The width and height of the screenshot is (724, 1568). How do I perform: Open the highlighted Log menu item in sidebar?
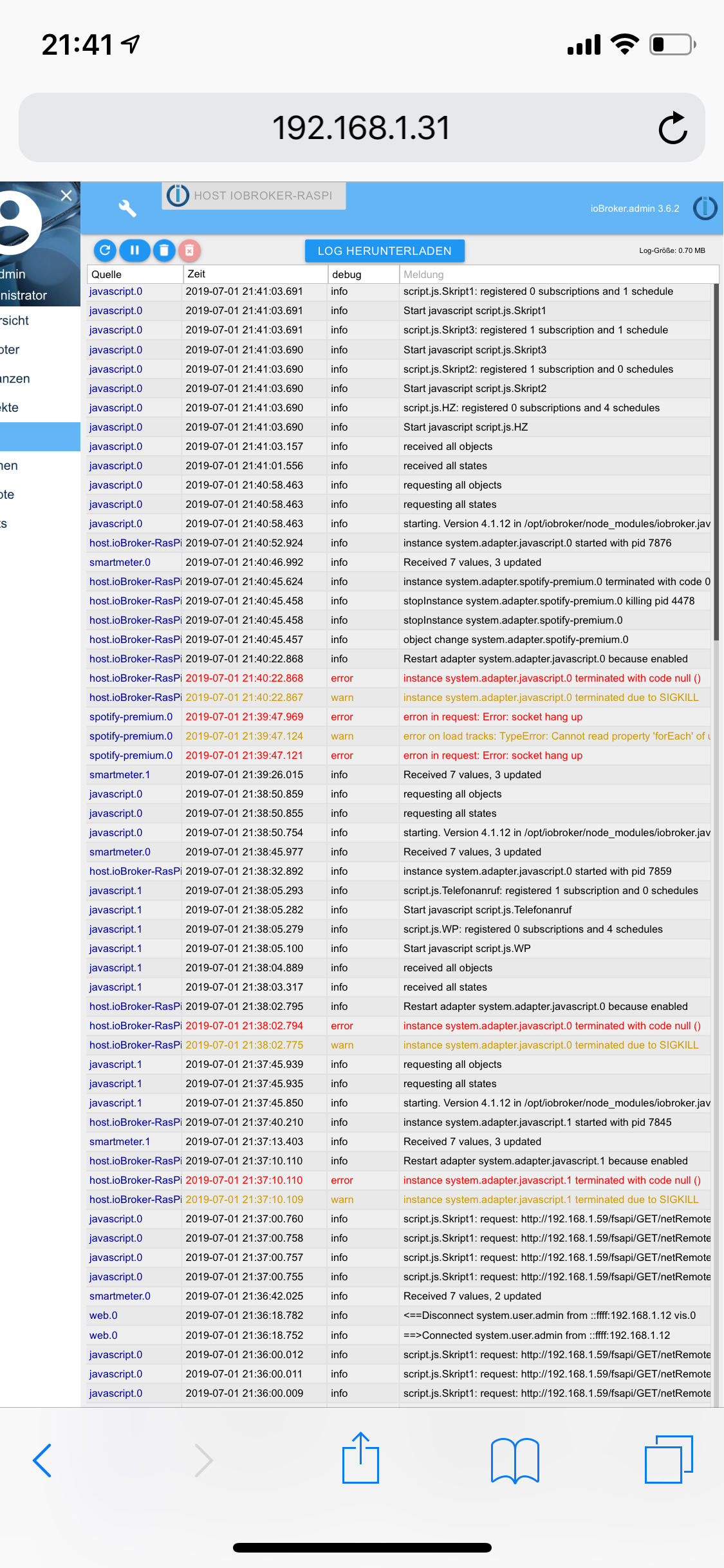pos(40,436)
